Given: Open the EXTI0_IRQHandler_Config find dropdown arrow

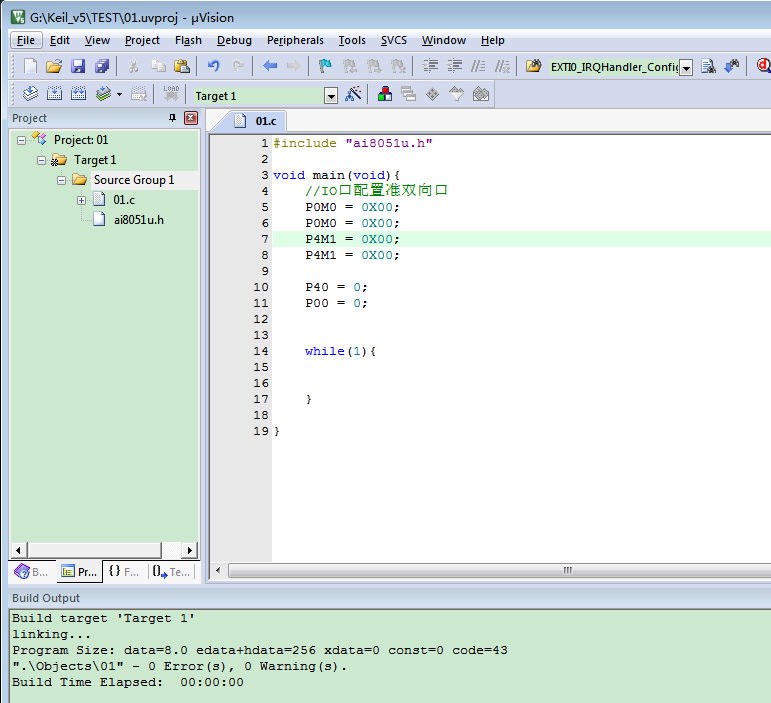Looking at the screenshot, I should pyautogui.click(x=686, y=67).
